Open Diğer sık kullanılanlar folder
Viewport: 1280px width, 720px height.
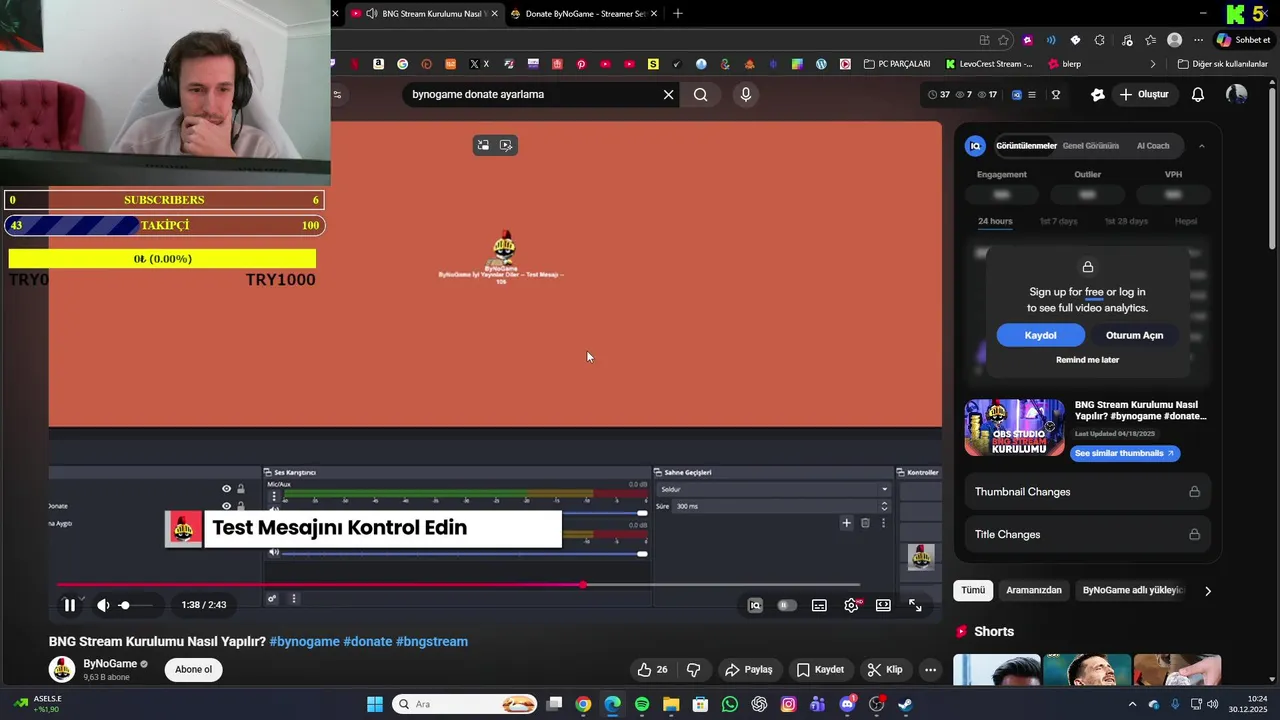coord(1222,64)
